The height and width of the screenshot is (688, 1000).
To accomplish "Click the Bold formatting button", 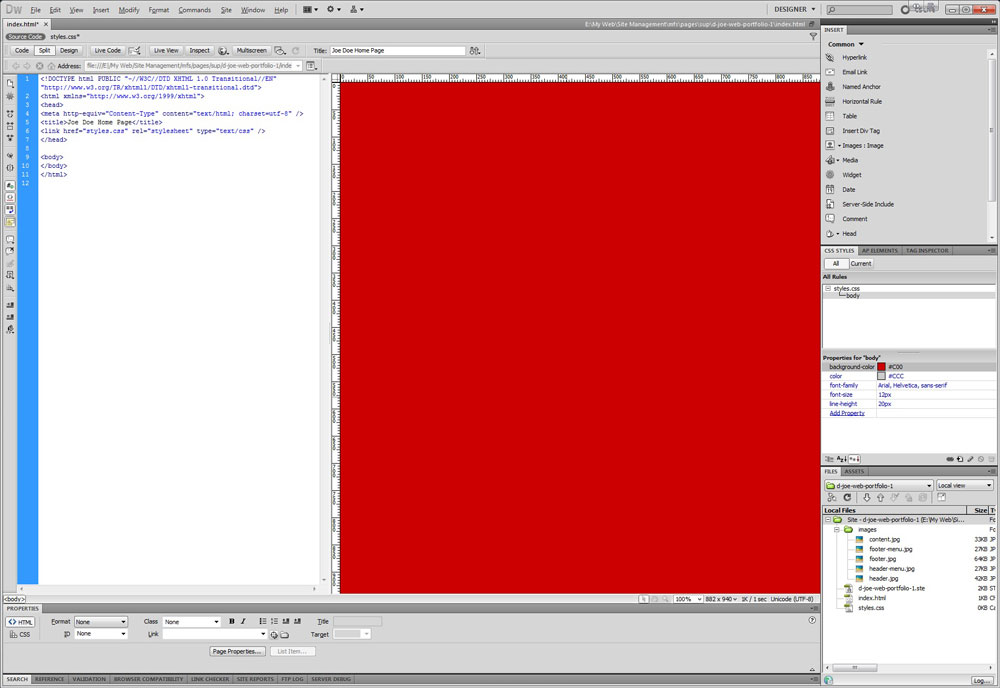I will click(x=232, y=621).
